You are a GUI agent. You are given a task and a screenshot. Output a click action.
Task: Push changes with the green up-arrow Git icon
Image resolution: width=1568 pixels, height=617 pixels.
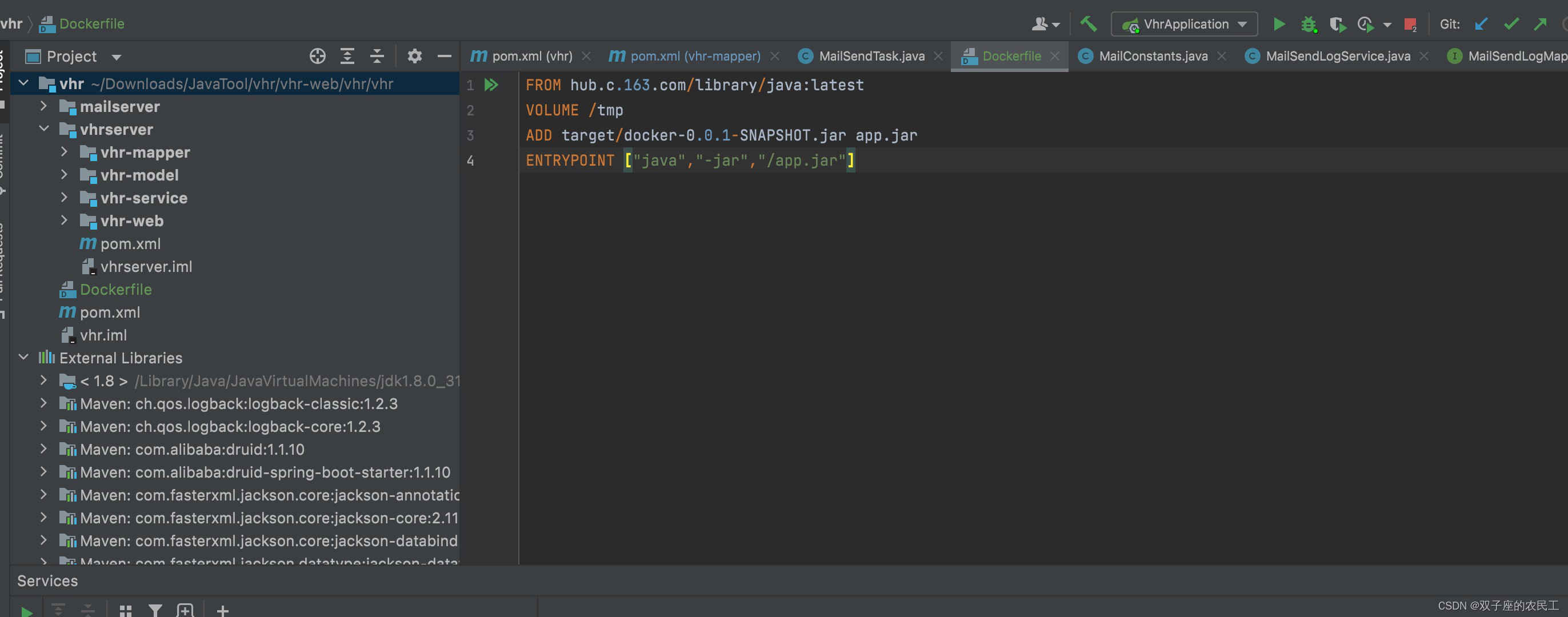tap(1541, 25)
